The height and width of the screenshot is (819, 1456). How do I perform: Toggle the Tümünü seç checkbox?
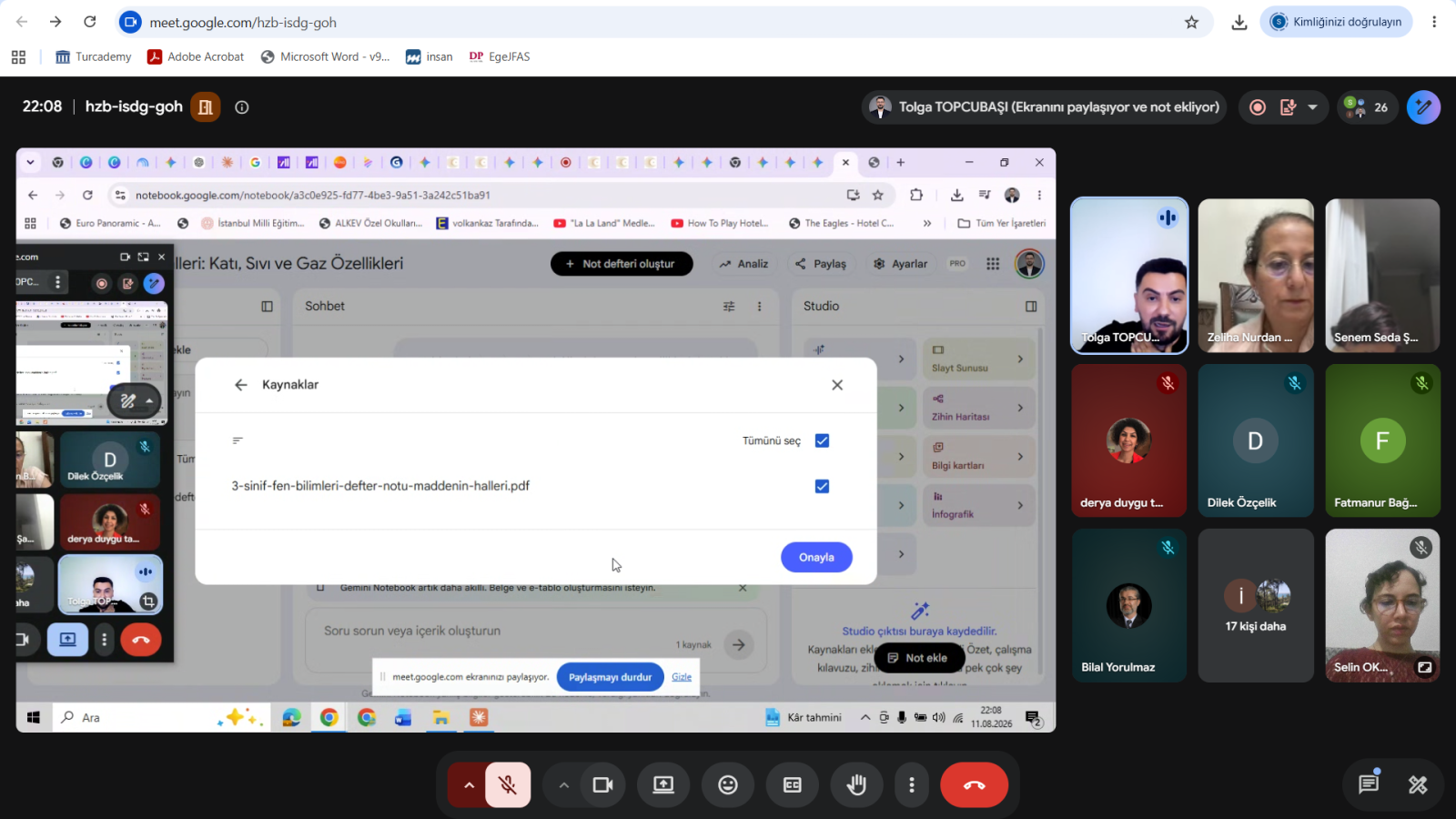tap(822, 440)
